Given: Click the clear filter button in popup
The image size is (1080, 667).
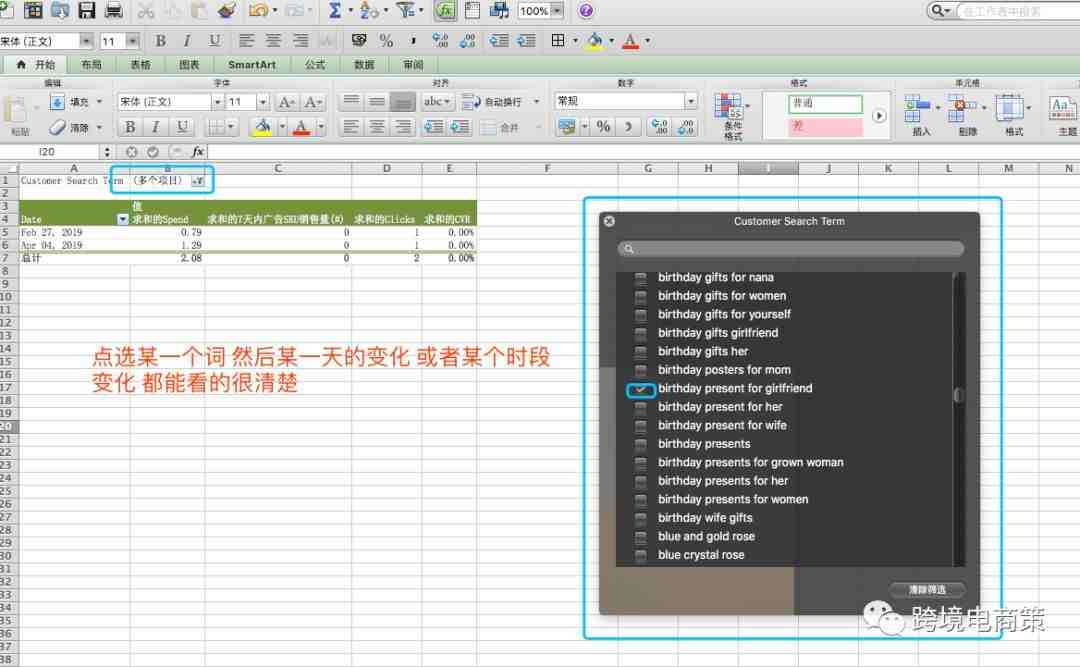Looking at the screenshot, I should pyautogui.click(x=926, y=590).
